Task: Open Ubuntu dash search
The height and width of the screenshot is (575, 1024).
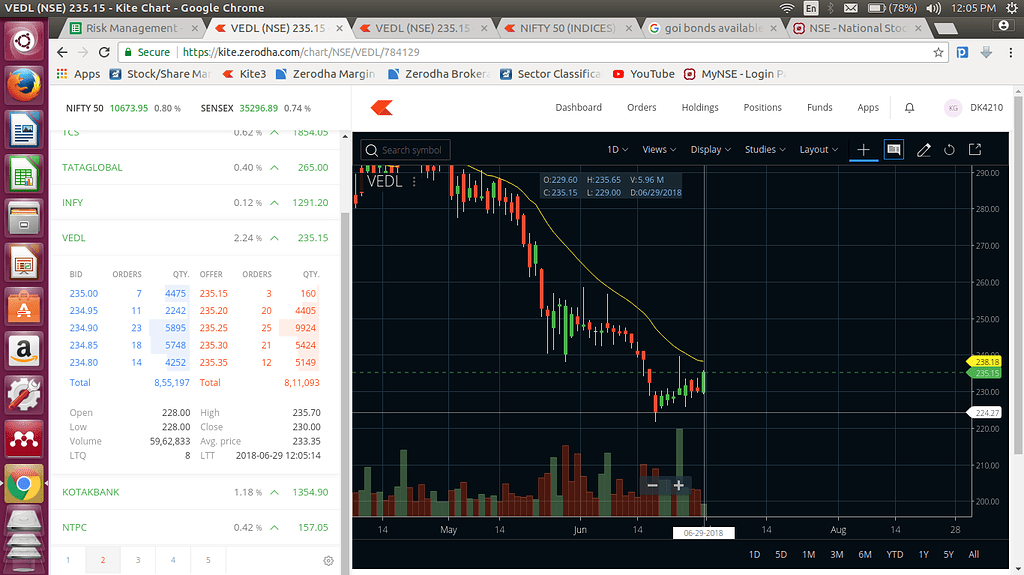Action: coord(24,41)
